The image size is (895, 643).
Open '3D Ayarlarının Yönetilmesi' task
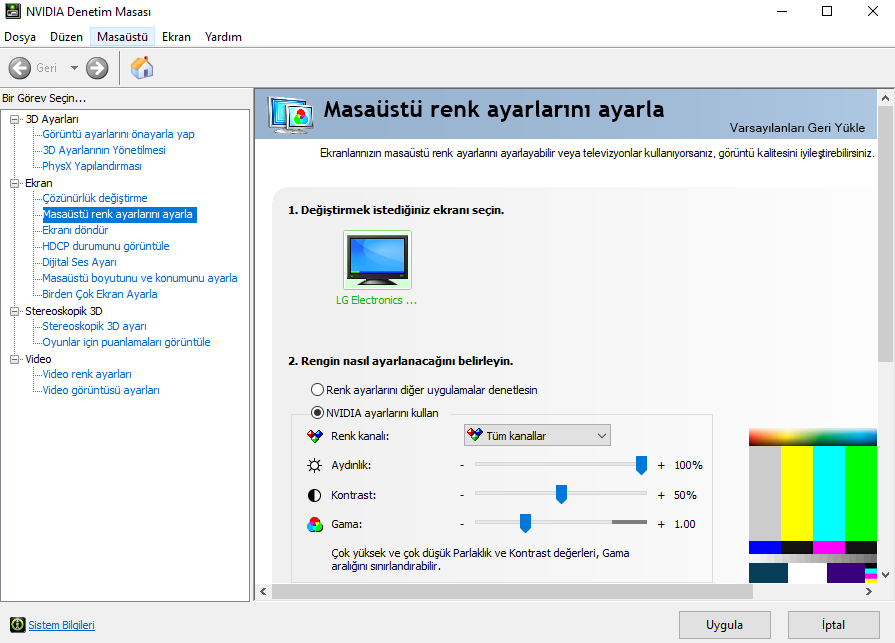tap(104, 150)
